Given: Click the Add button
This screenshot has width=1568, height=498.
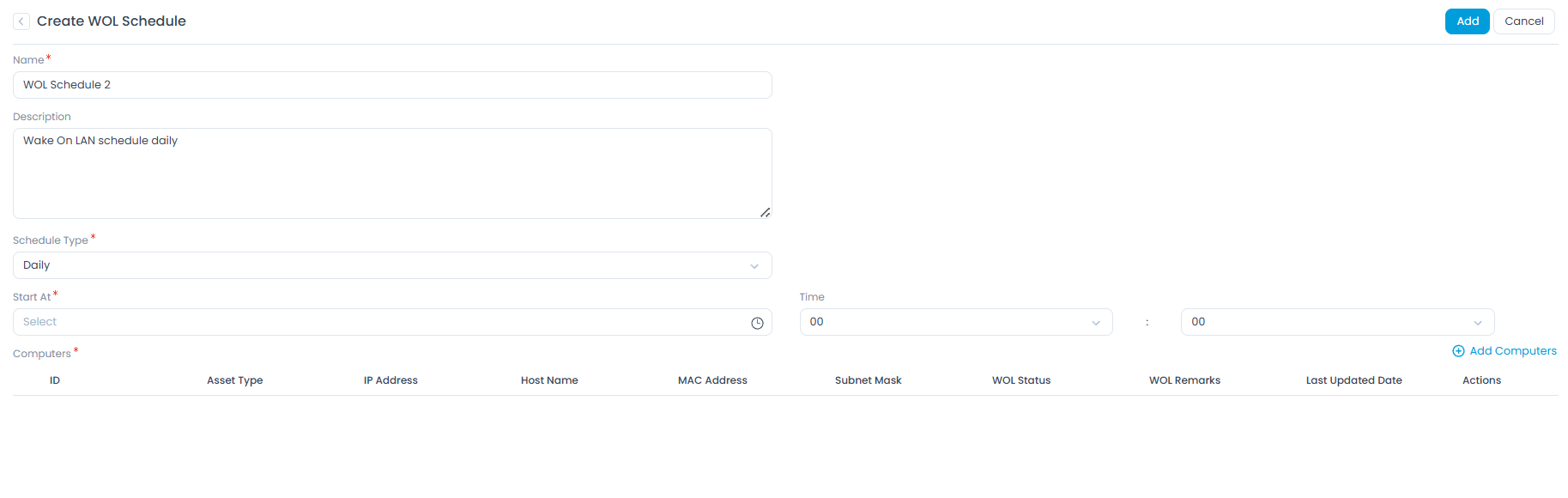Looking at the screenshot, I should (1466, 21).
